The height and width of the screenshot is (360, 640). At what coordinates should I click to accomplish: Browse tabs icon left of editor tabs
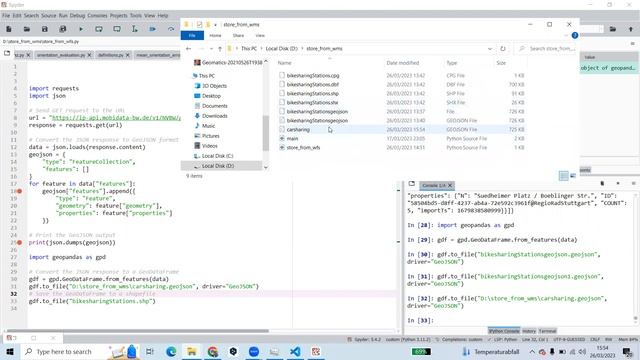(7, 53)
